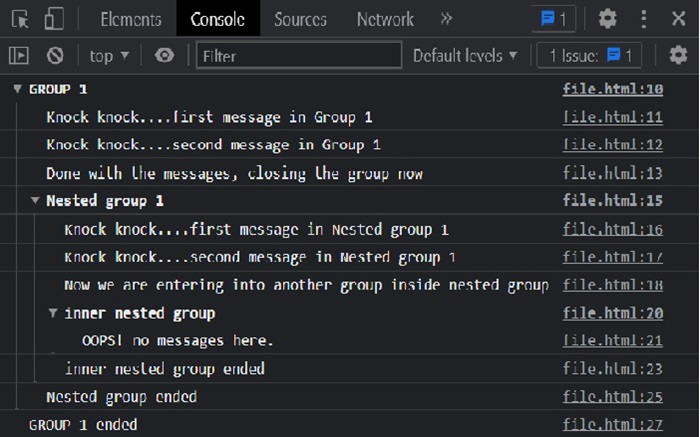Image resolution: width=700 pixels, height=437 pixels.
Task: Open the Sources tab
Action: (x=300, y=20)
